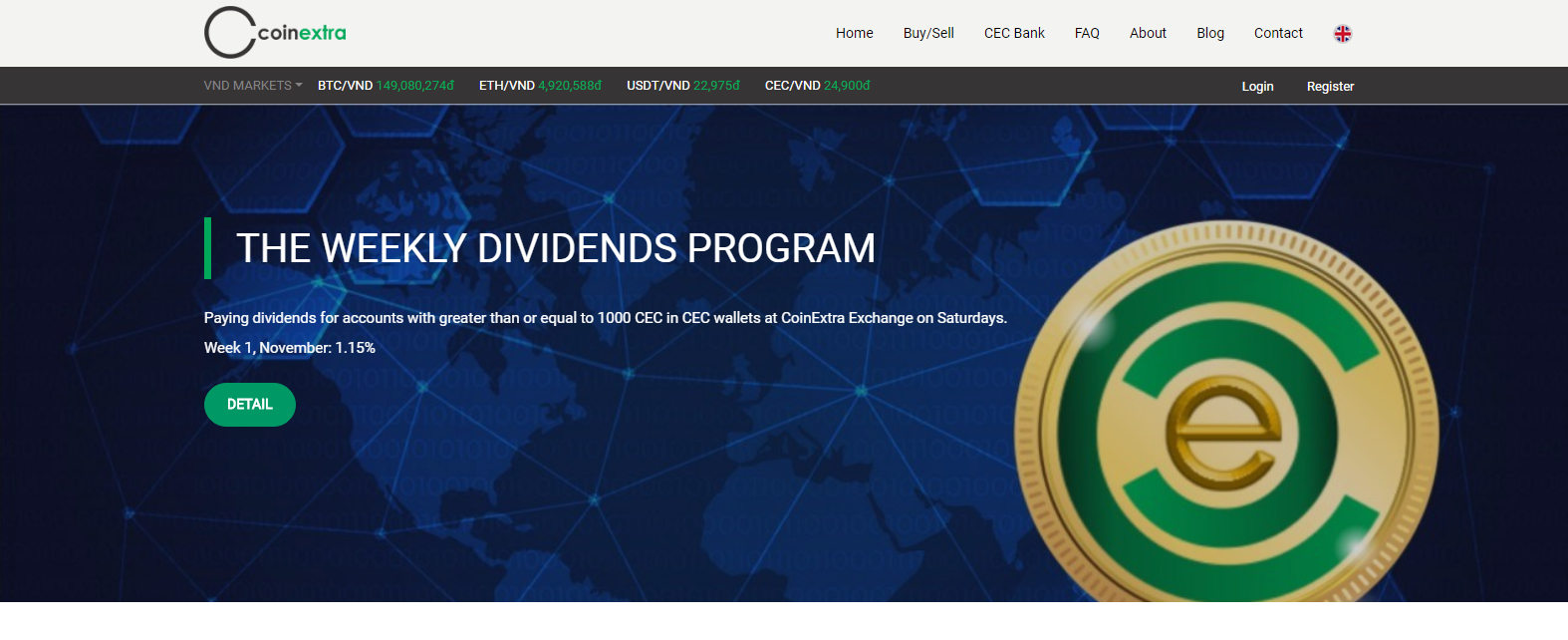Click the 'Paying dividends for accounts' description

tap(606, 318)
